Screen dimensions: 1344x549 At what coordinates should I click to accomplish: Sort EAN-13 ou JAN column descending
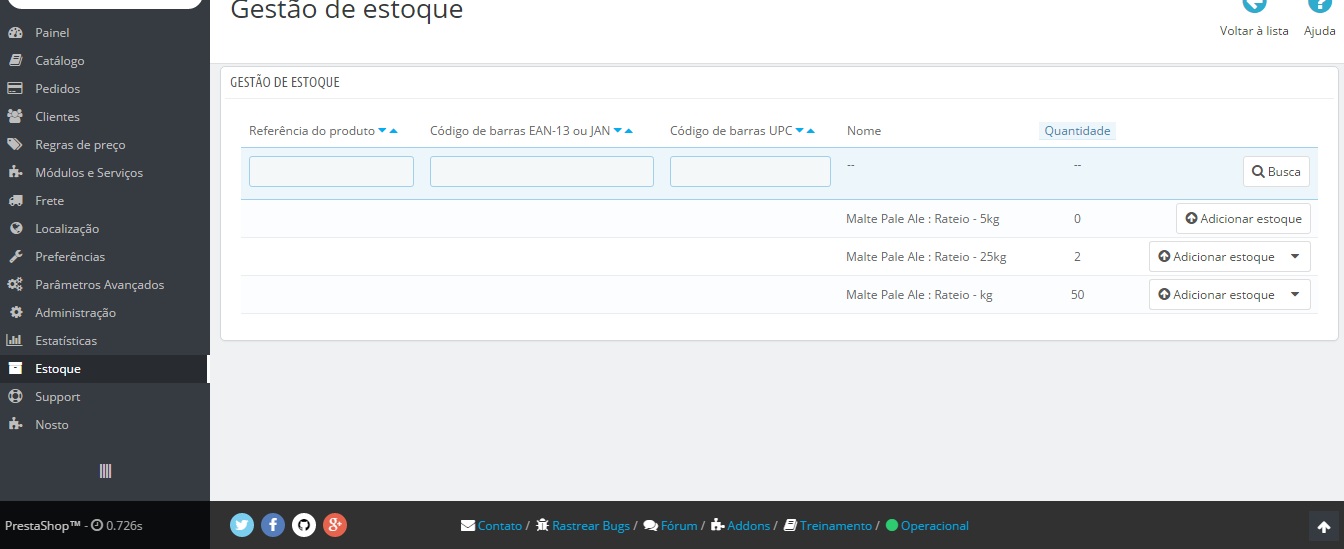click(618, 131)
